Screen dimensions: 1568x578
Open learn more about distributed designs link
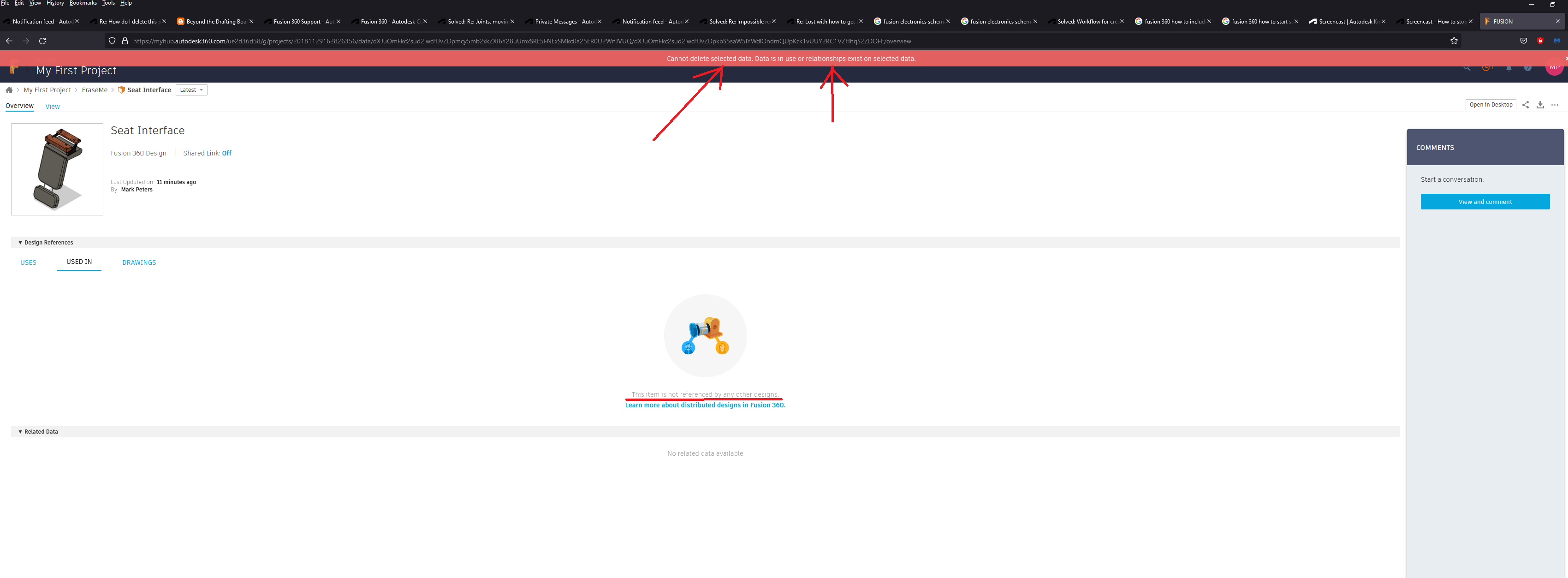pos(705,405)
